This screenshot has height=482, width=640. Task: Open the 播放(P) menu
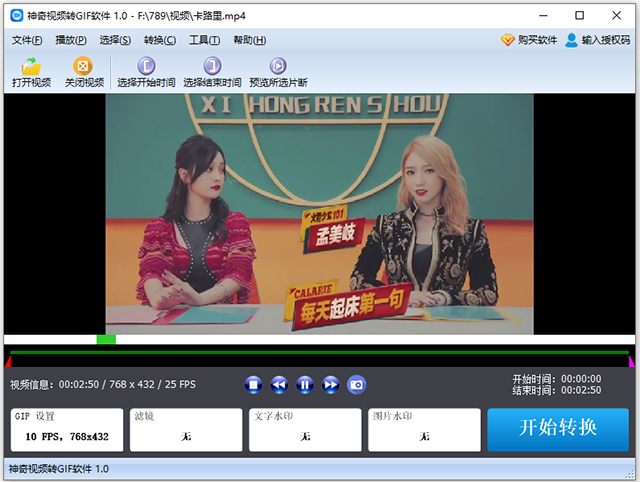71,40
